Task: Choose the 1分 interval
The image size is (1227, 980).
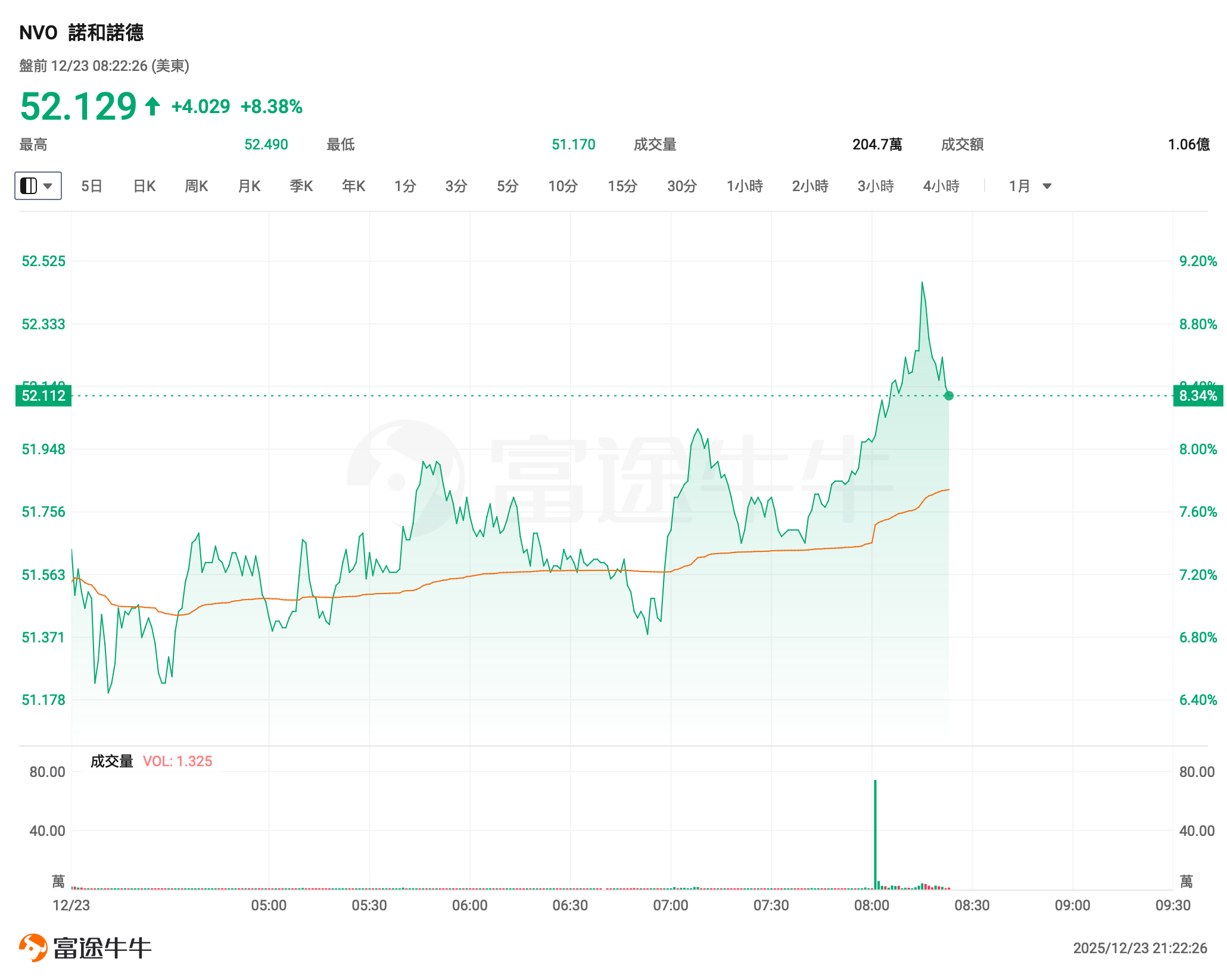Action: coord(405,186)
